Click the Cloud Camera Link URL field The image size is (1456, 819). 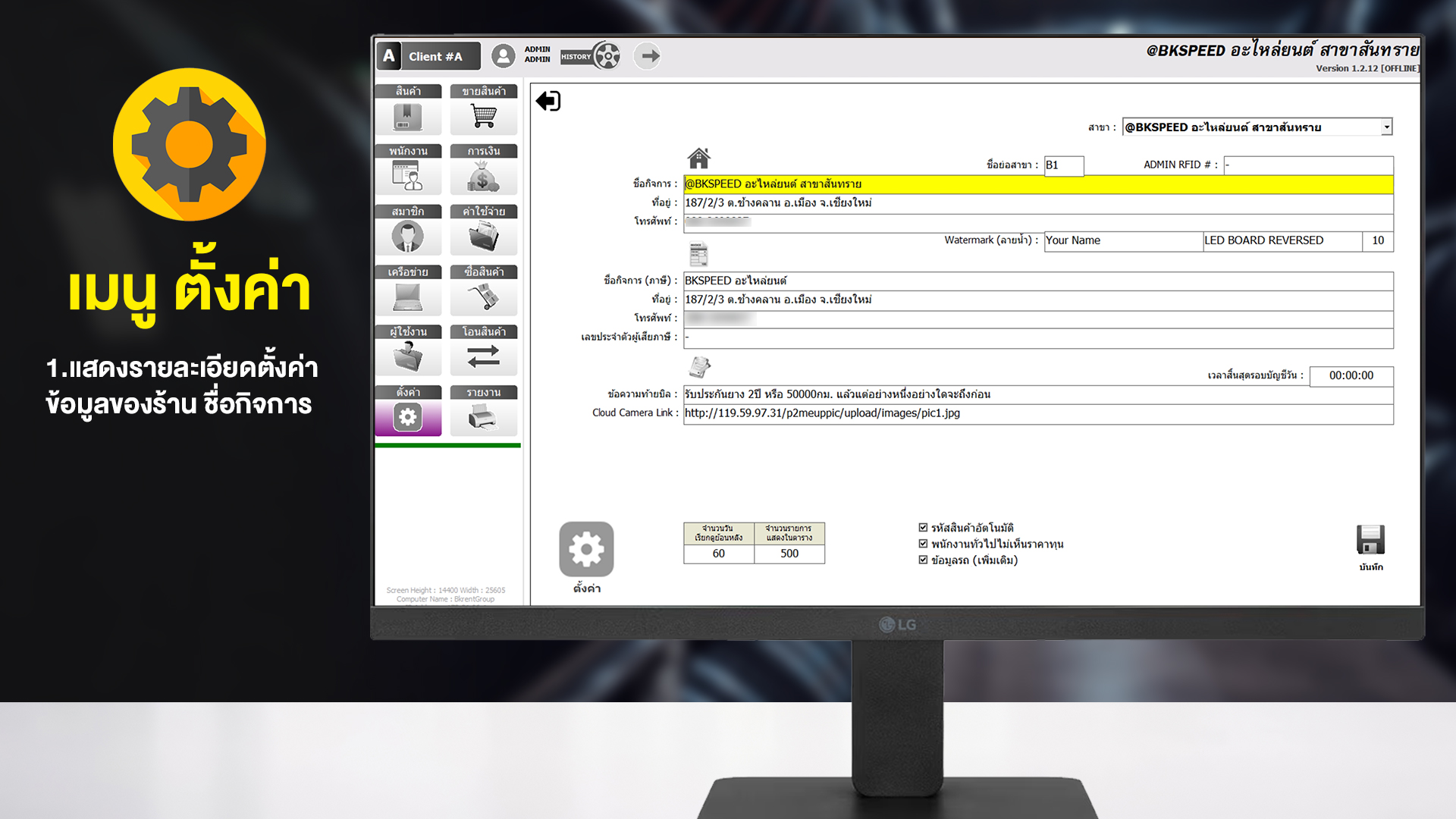pos(1038,414)
